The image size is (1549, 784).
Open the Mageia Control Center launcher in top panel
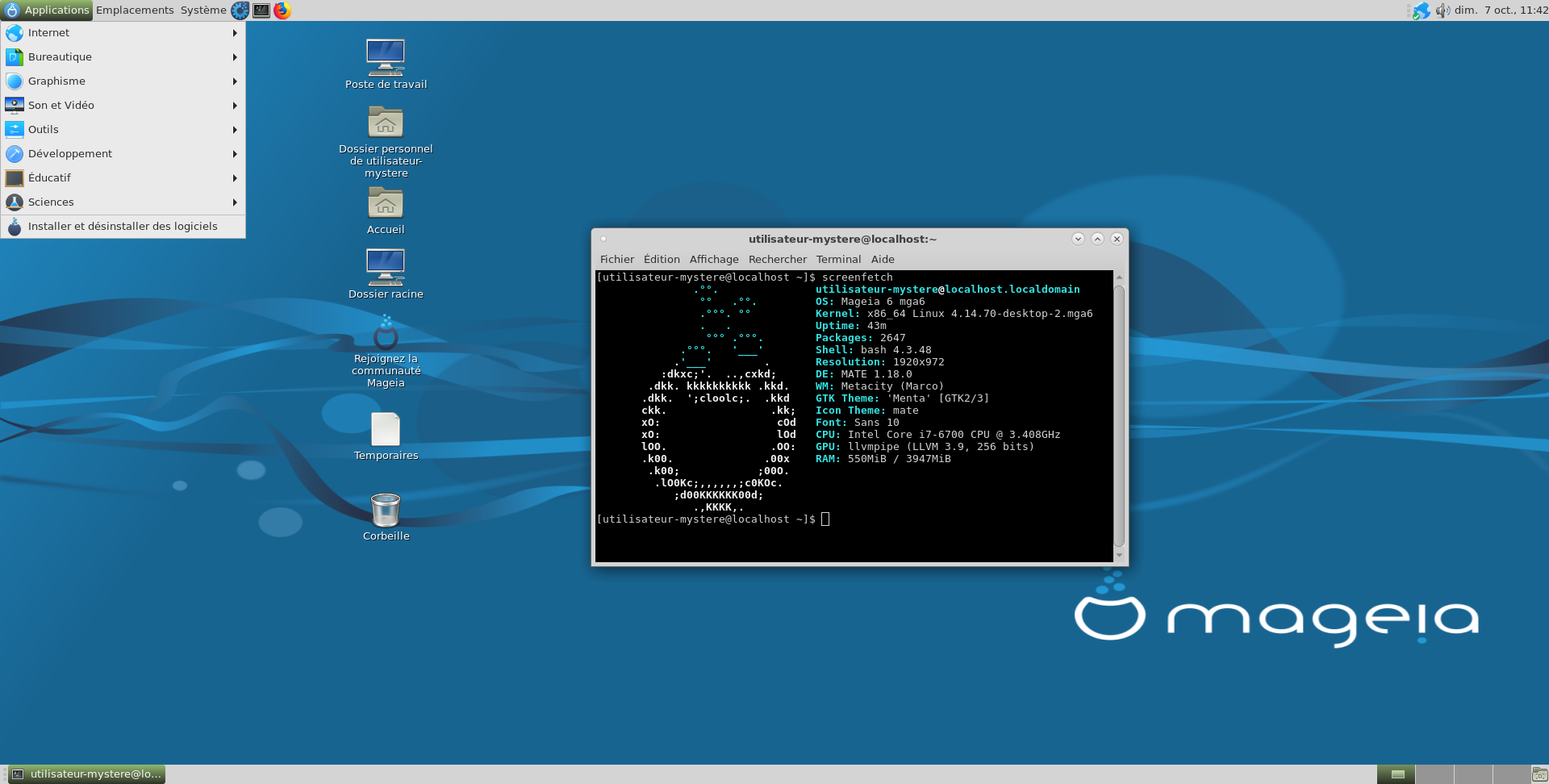(x=240, y=10)
